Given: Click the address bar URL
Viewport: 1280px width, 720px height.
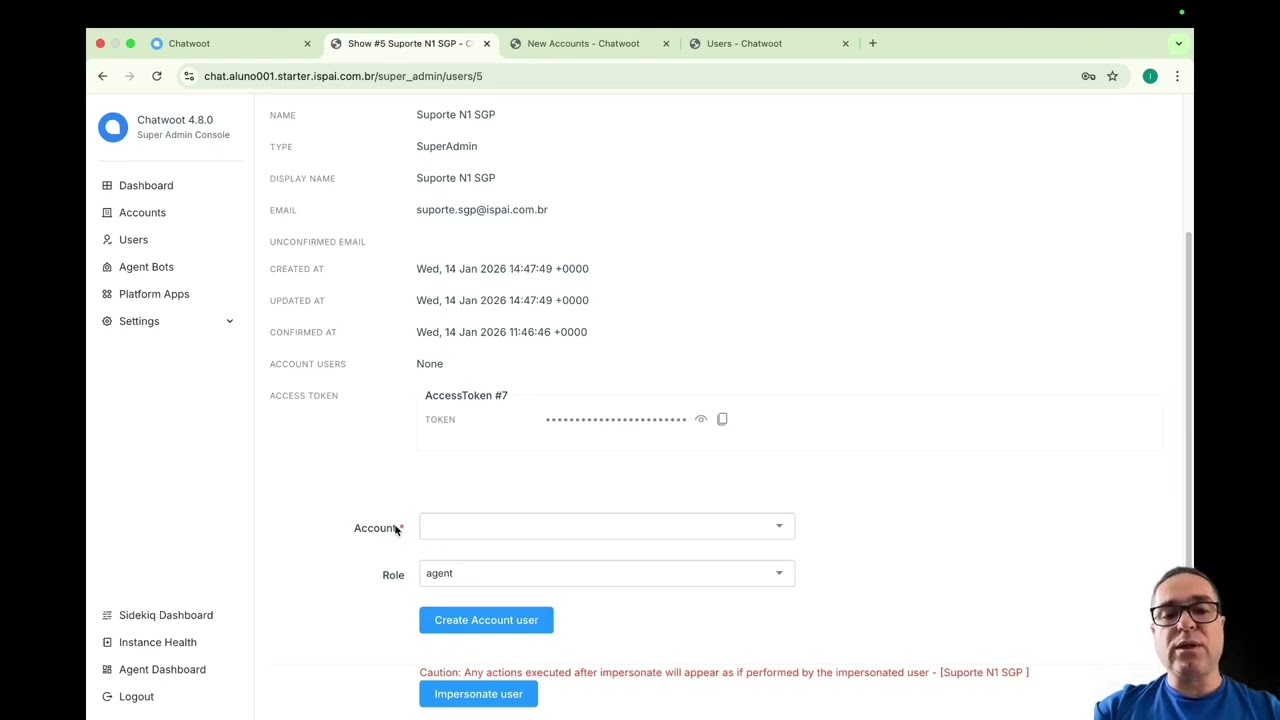Looking at the screenshot, I should 343,76.
